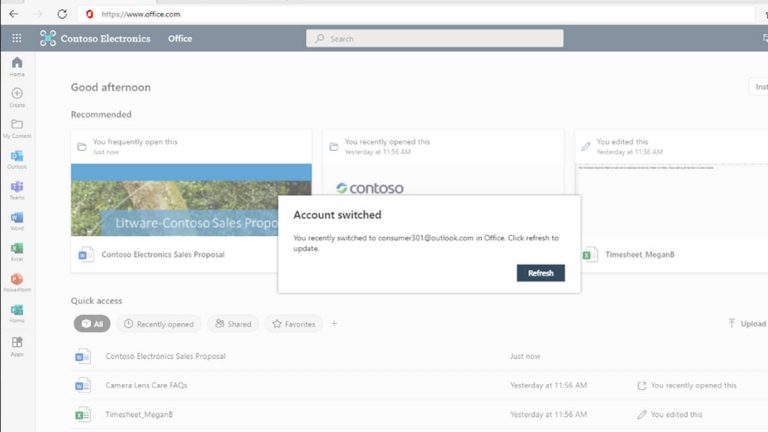This screenshot has width=768, height=432.
Task: Launch PowerPoint from the sidebar
Action: [17, 283]
